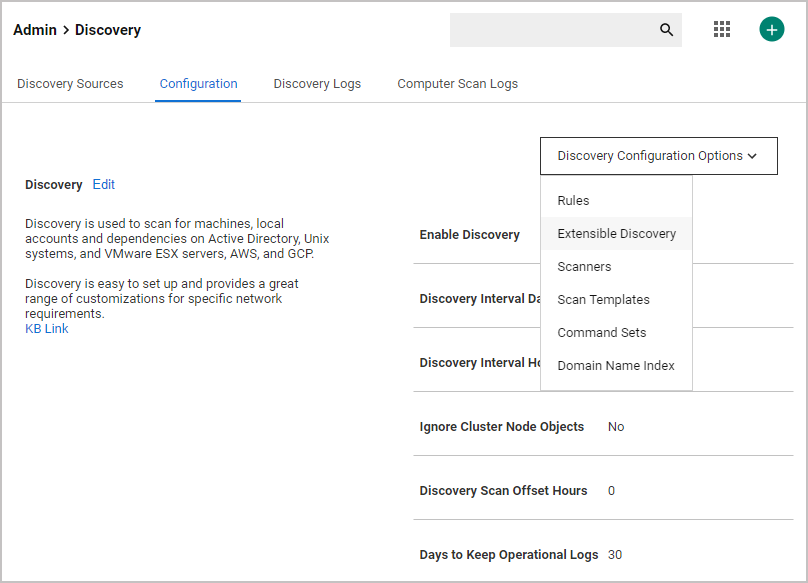This screenshot has width=808, height=583.
Task: Select the Configuration tab
Action: [198, 84]
